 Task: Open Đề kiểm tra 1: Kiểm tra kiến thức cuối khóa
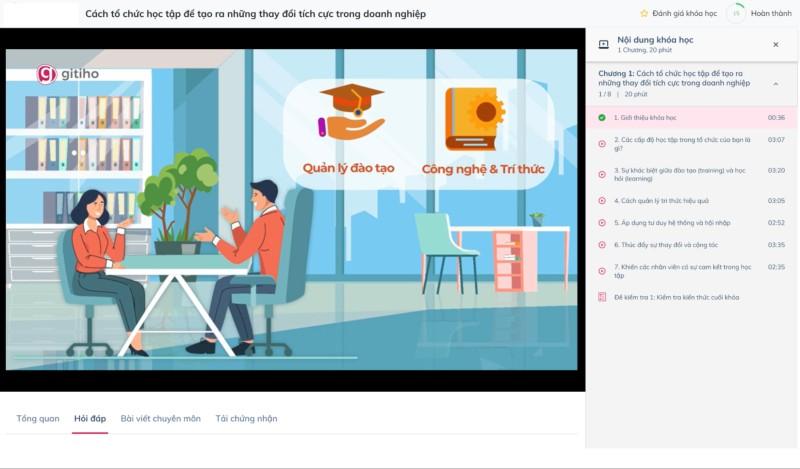pos(691,297)
